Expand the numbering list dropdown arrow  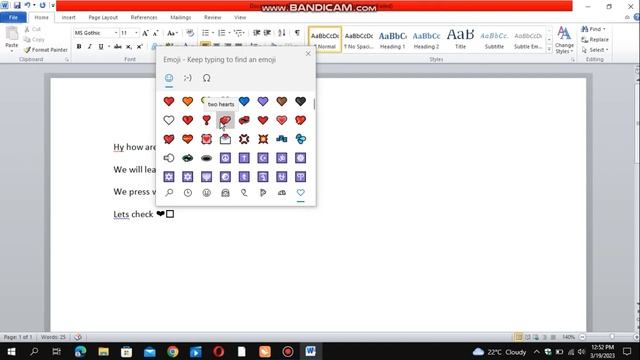[x=229, y=33]
